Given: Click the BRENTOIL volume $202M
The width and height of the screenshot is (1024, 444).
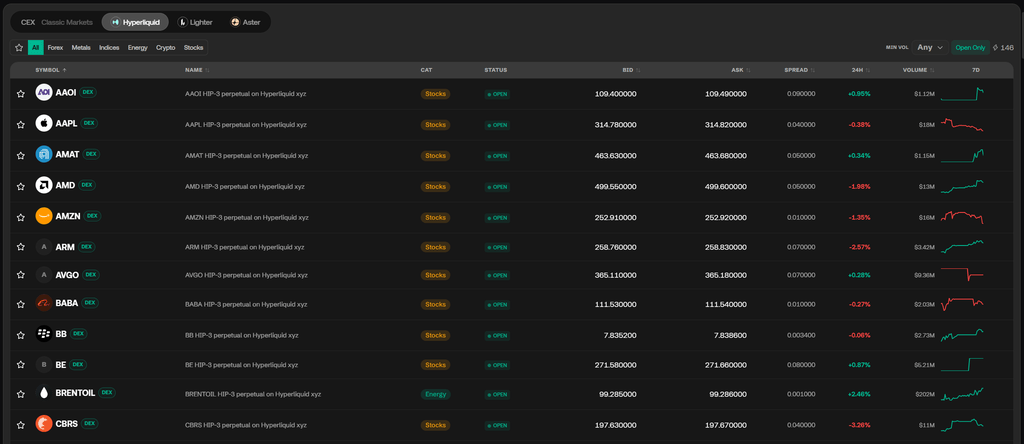Looking at the screenshot, I should [925, 394].
